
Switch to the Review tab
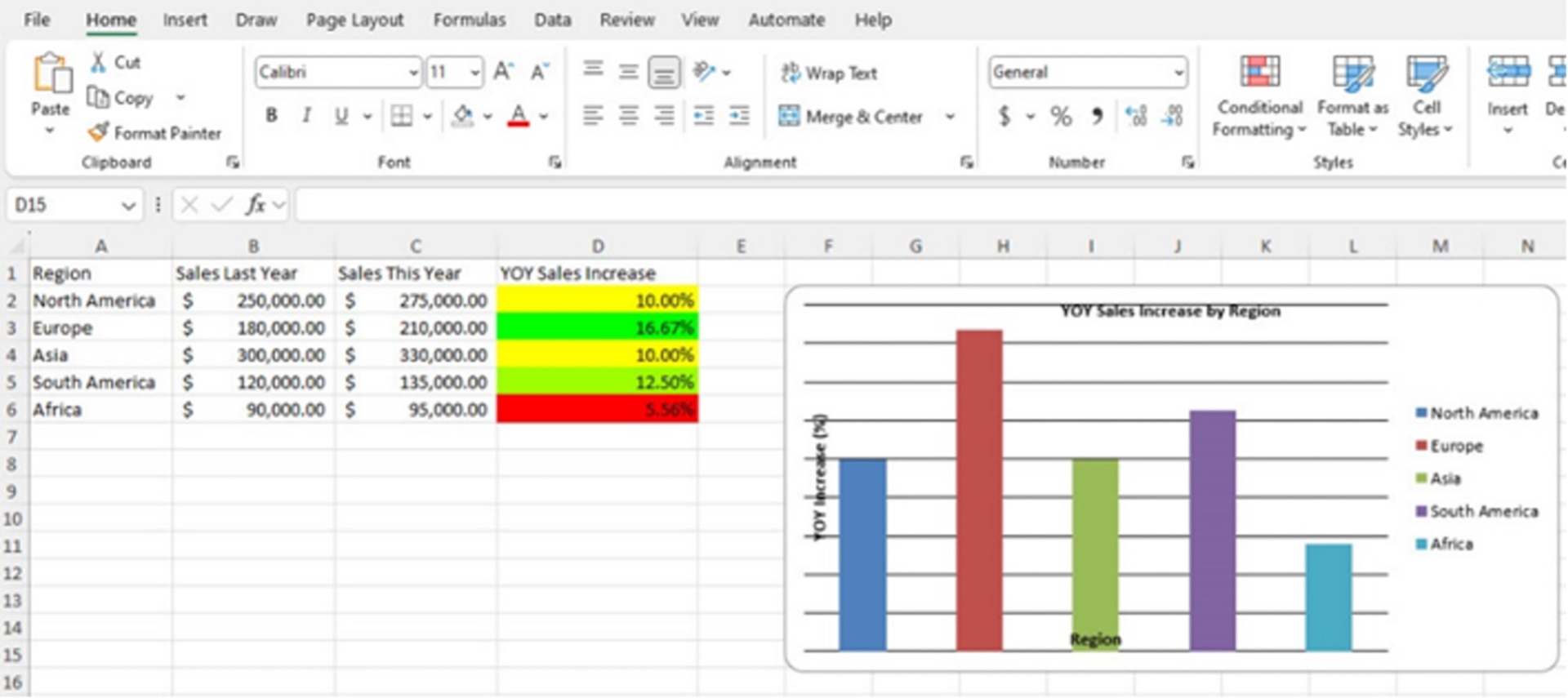click(x=627, y=20)
